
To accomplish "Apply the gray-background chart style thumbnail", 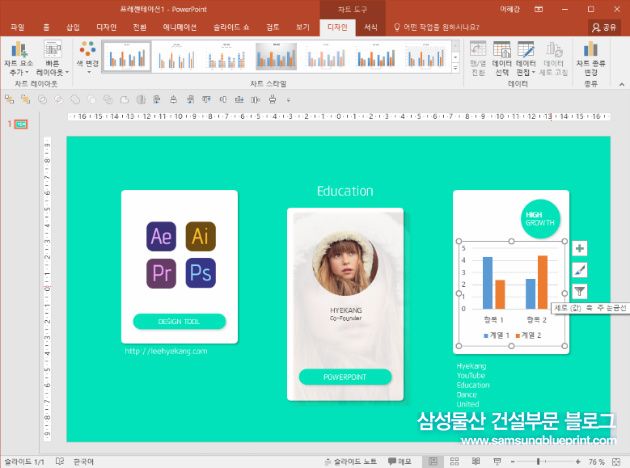I will click(x=276, y=57).
